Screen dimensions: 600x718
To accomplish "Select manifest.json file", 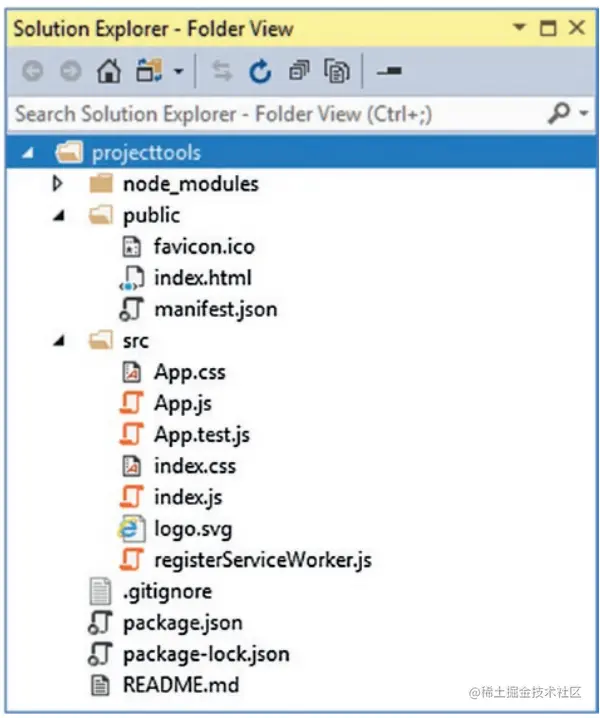I will click(216, 310).
